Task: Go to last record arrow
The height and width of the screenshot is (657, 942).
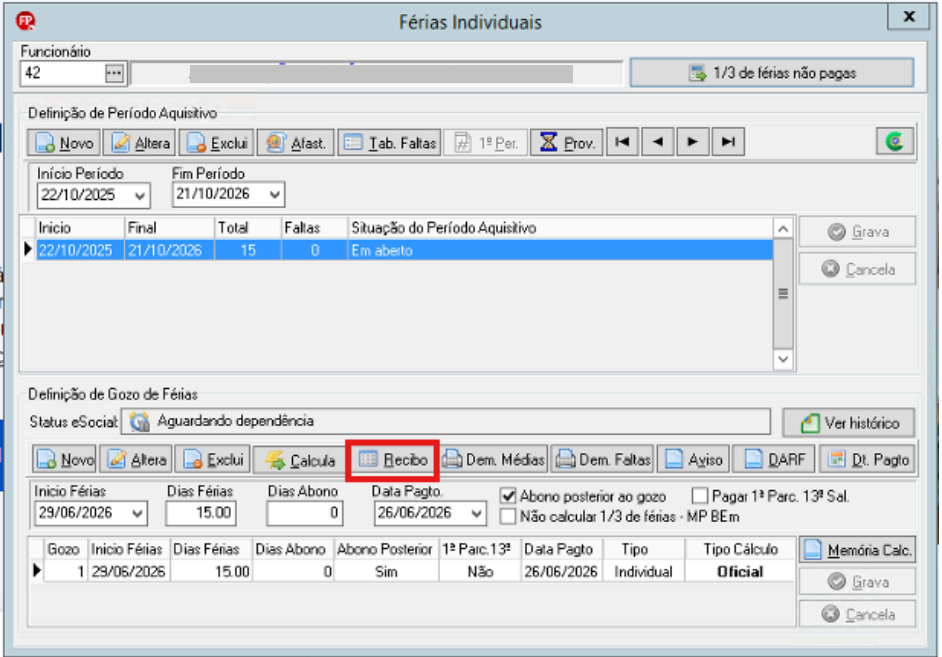Action: pos(728,142)
